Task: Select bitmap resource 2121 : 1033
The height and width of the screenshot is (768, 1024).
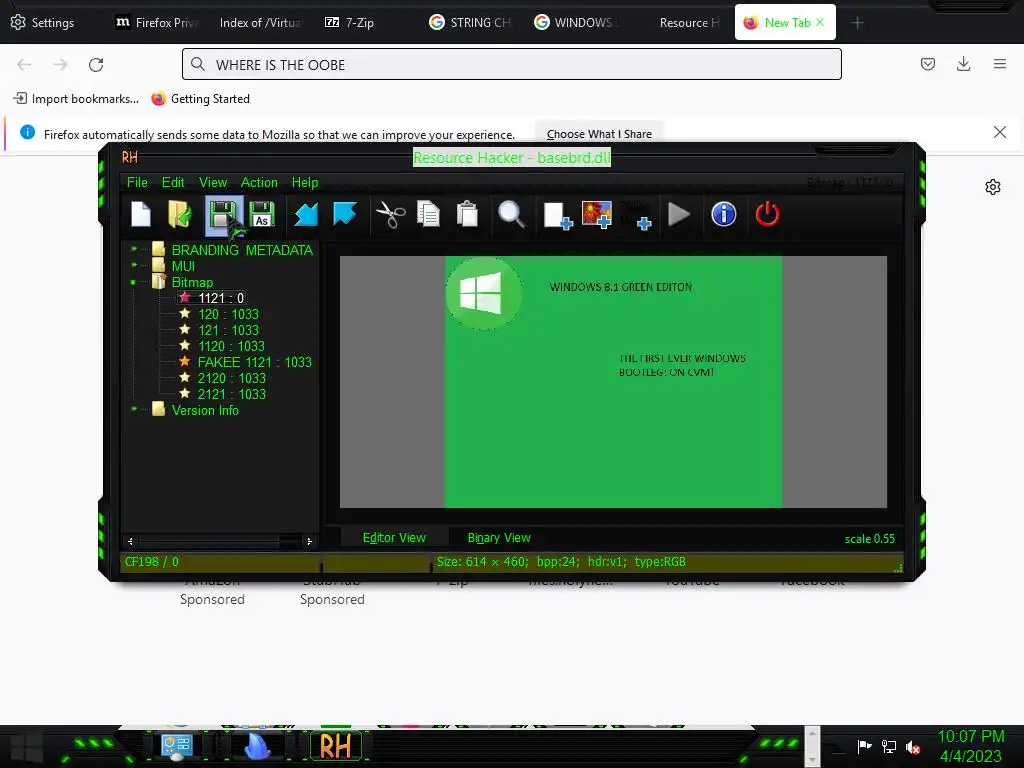Action: 232,394
